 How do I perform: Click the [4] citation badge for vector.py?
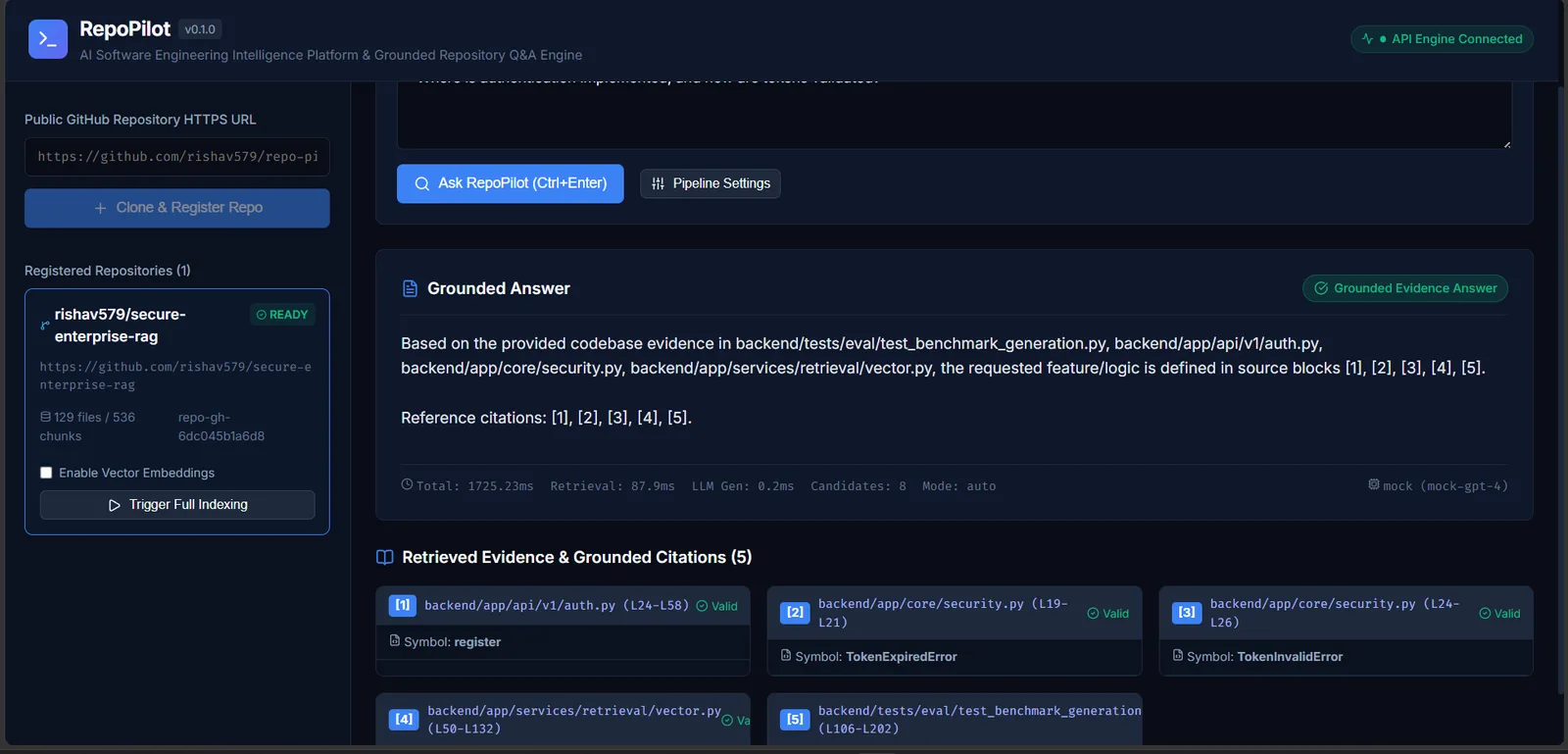[404, 720]
